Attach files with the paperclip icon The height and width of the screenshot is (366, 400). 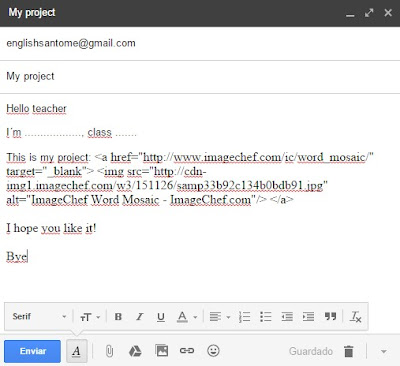pyautogui.click(x=109, y=351)
